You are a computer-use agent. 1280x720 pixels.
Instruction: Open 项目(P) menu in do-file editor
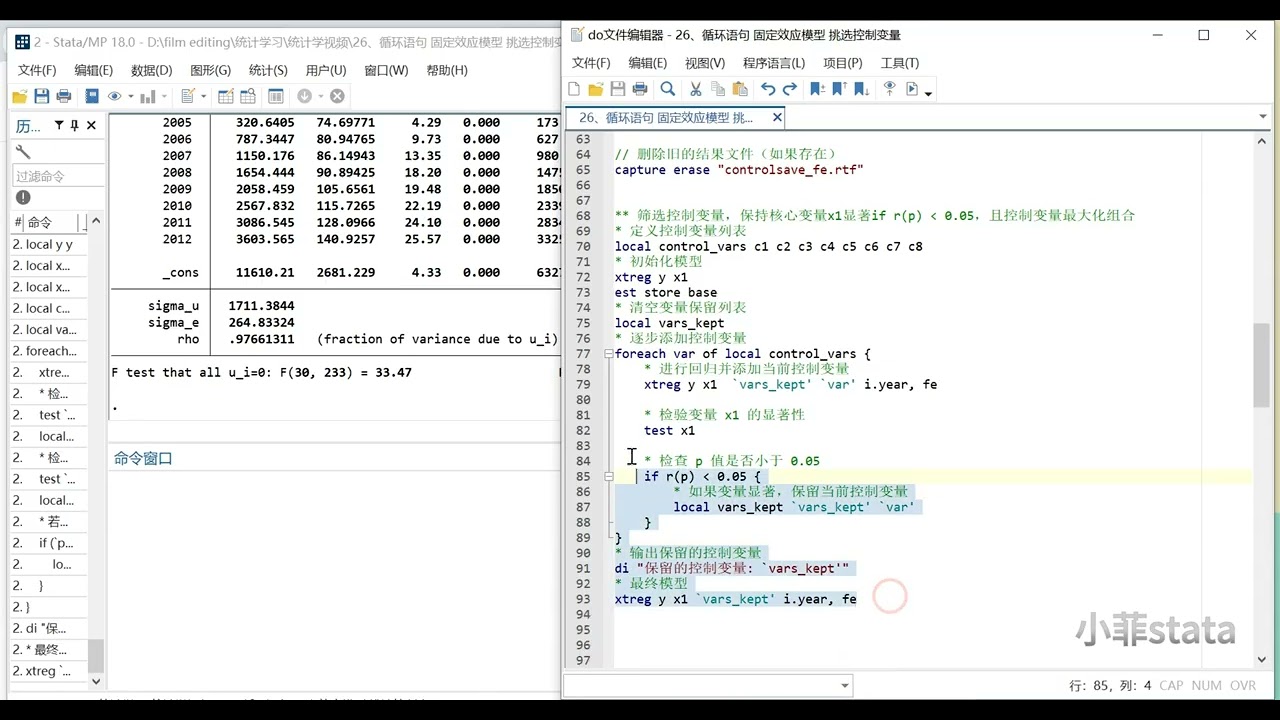[x=842, y=63]
